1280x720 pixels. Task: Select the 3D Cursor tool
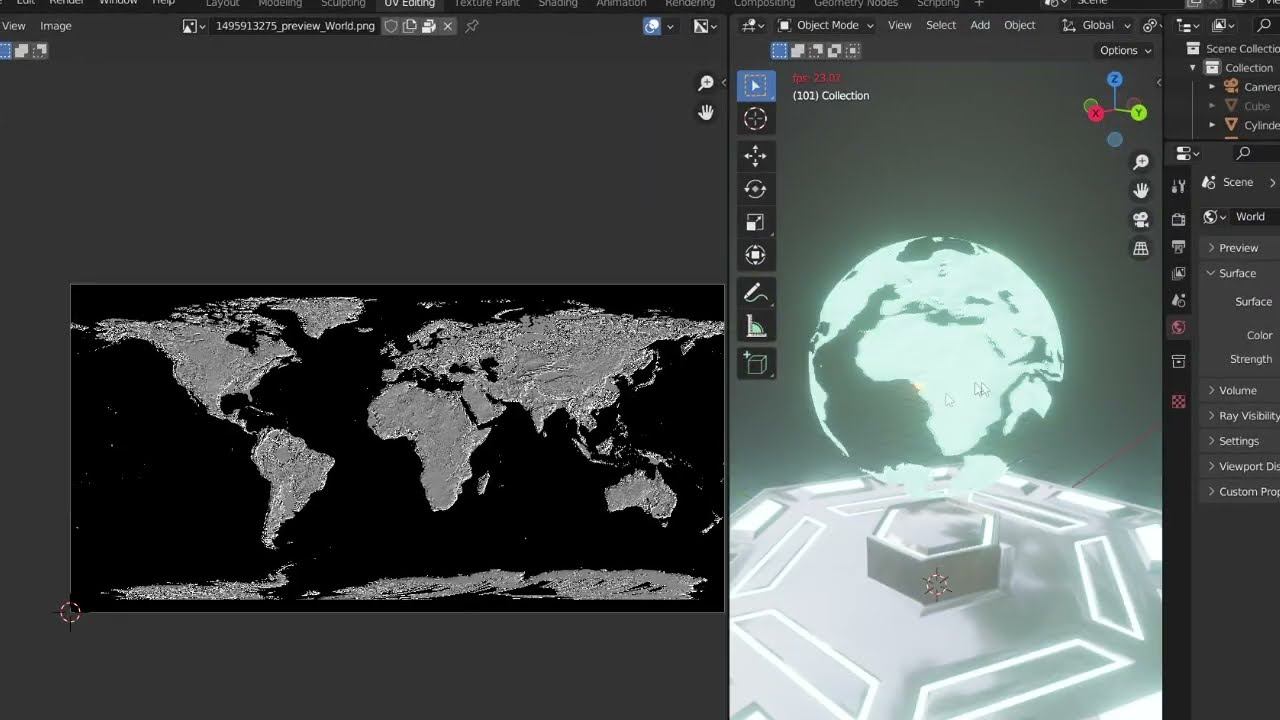point(755,119)
